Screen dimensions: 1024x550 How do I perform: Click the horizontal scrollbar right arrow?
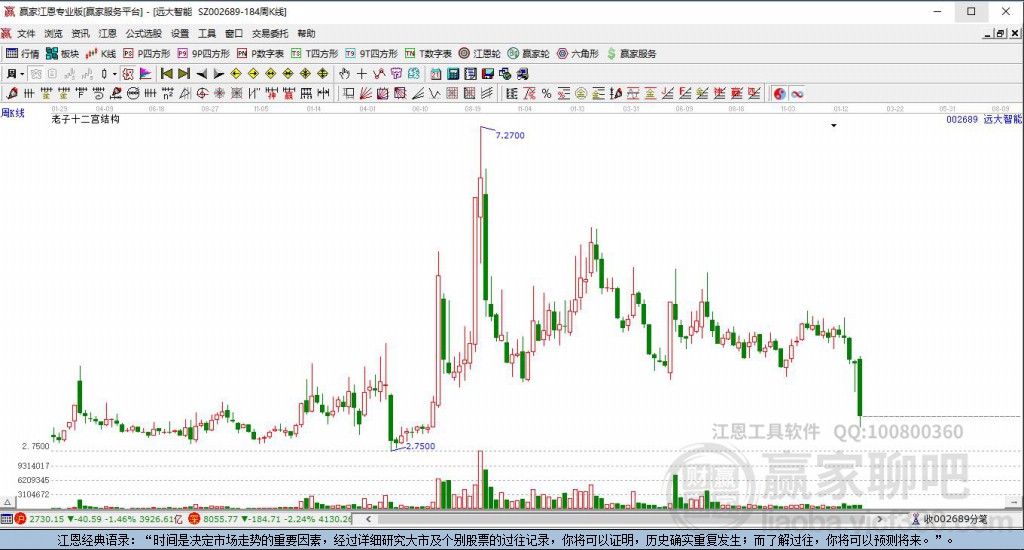click(880, 519)
